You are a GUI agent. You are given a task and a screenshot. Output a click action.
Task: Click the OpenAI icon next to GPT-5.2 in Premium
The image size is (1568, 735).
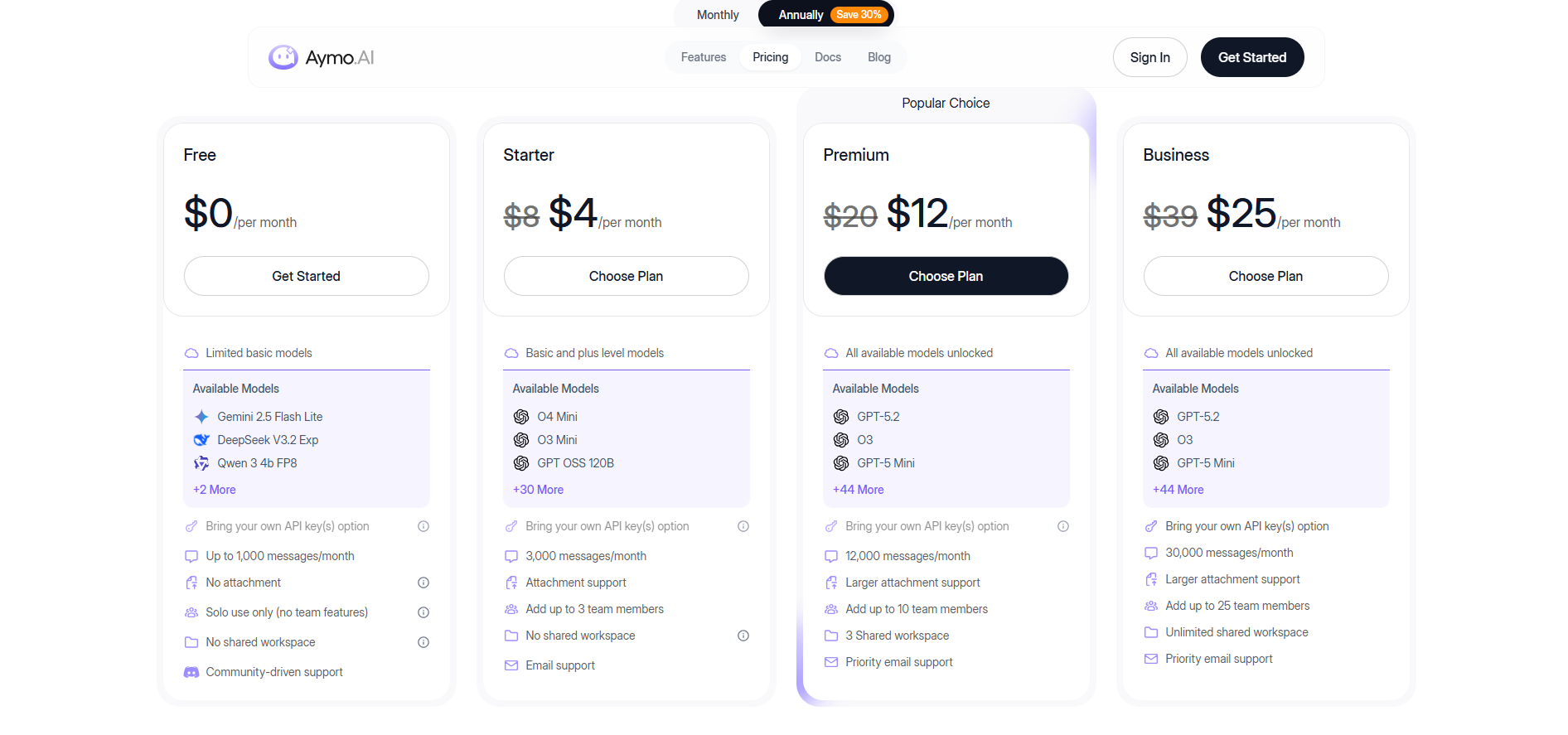[840, 417]
